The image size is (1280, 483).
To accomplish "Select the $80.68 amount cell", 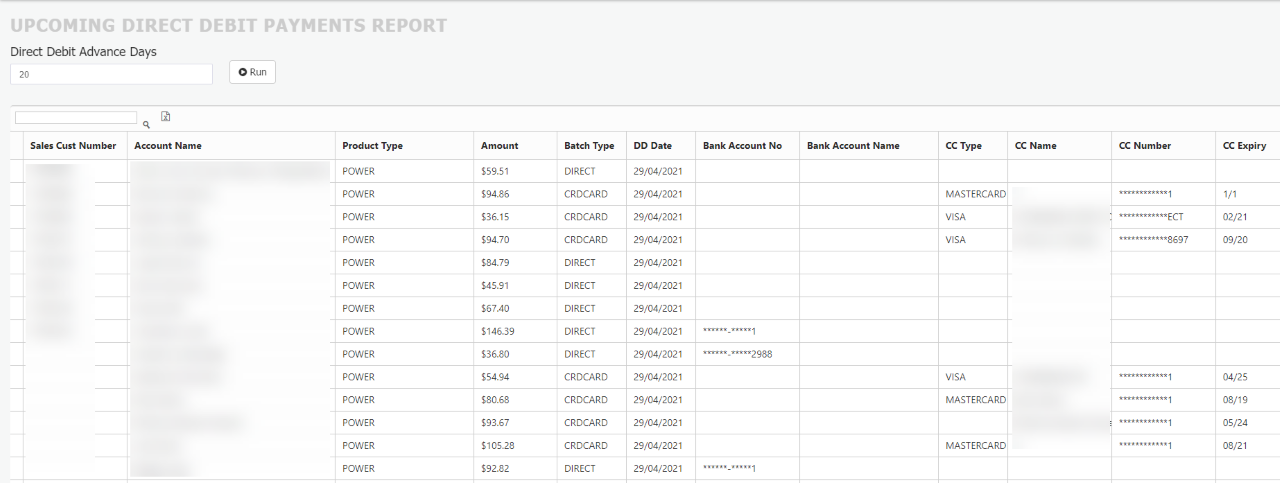I will [495, 400].
